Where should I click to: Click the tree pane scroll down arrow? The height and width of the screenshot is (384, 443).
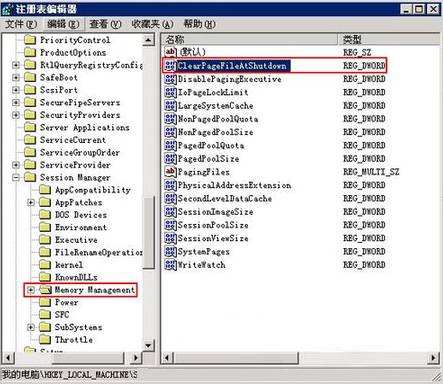pos(148,346)
